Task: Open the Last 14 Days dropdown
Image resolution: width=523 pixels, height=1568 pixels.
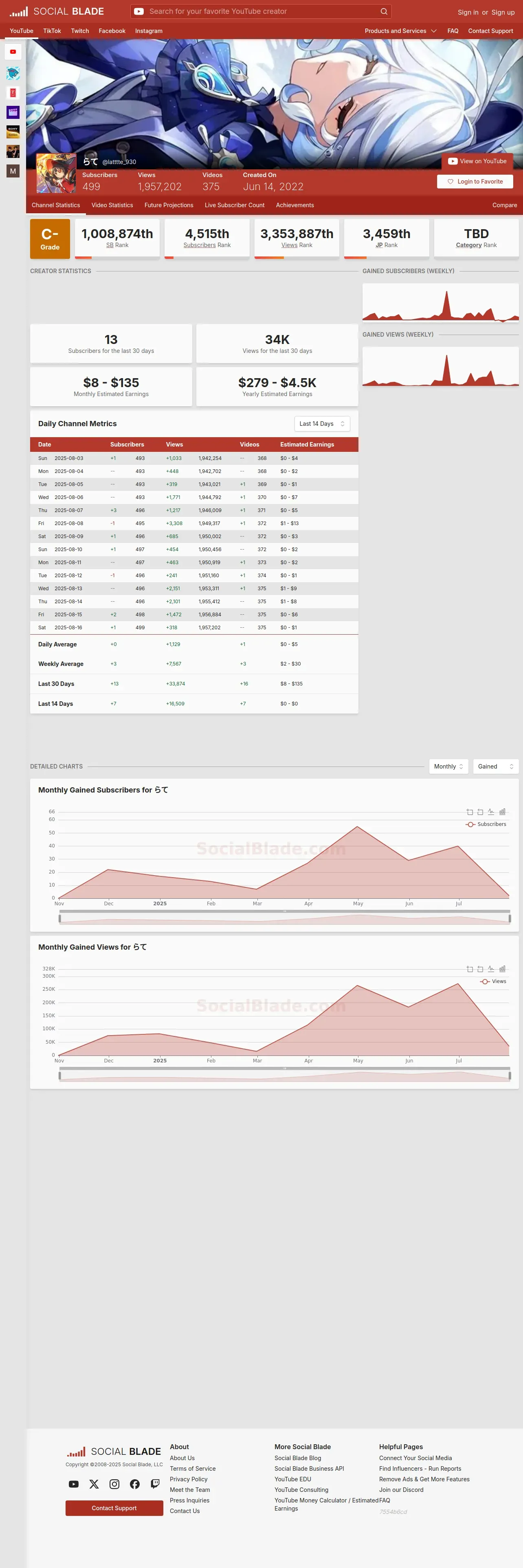Action: [x=322, y=424]
